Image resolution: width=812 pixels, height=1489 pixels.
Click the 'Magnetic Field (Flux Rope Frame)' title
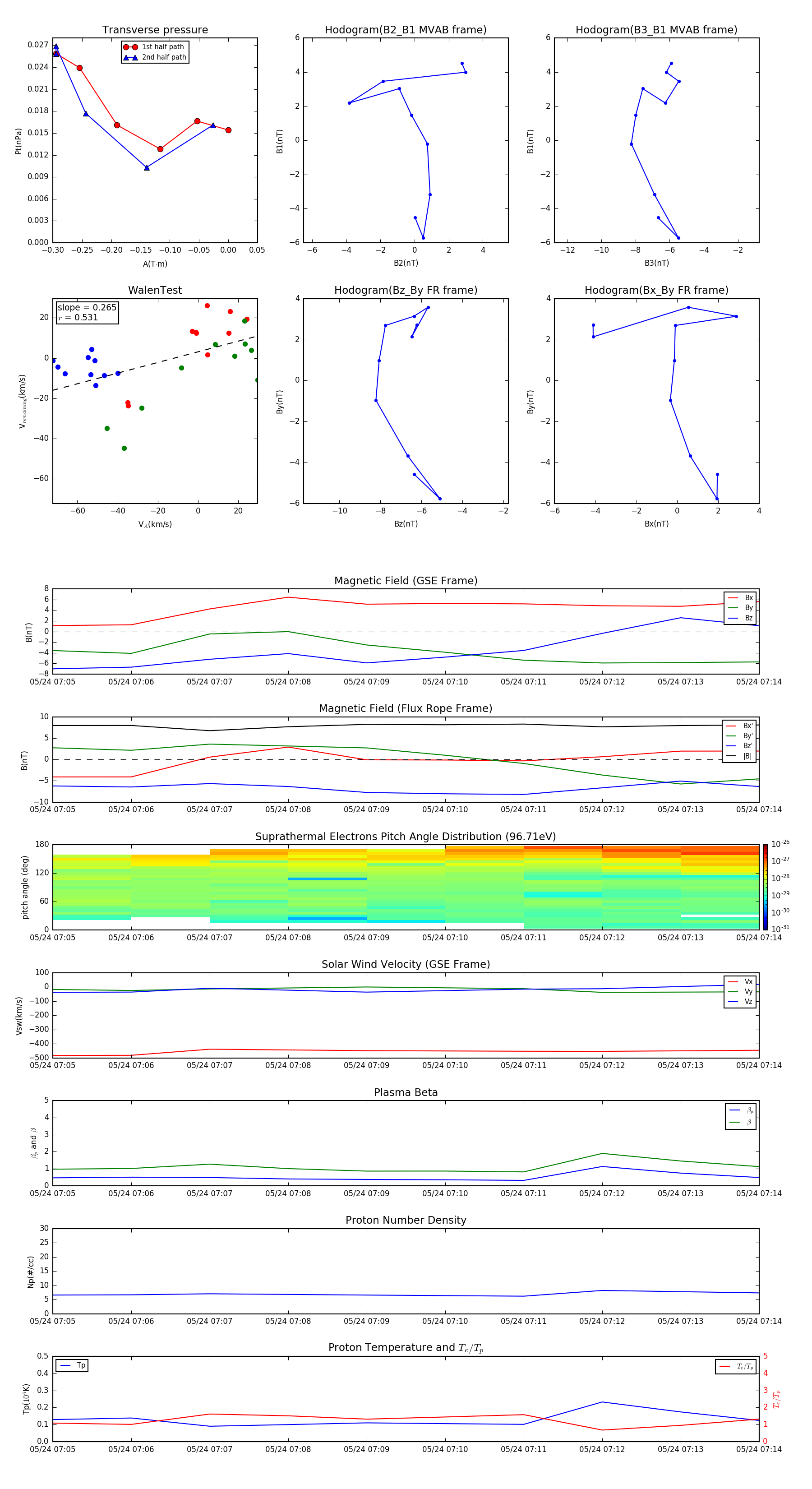pos(406,709)
